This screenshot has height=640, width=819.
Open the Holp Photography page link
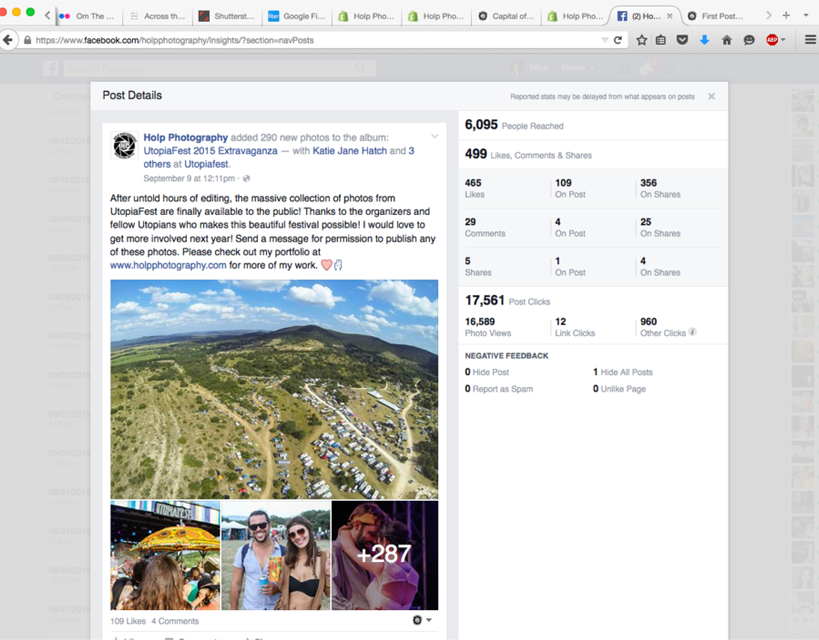[185, 137]
